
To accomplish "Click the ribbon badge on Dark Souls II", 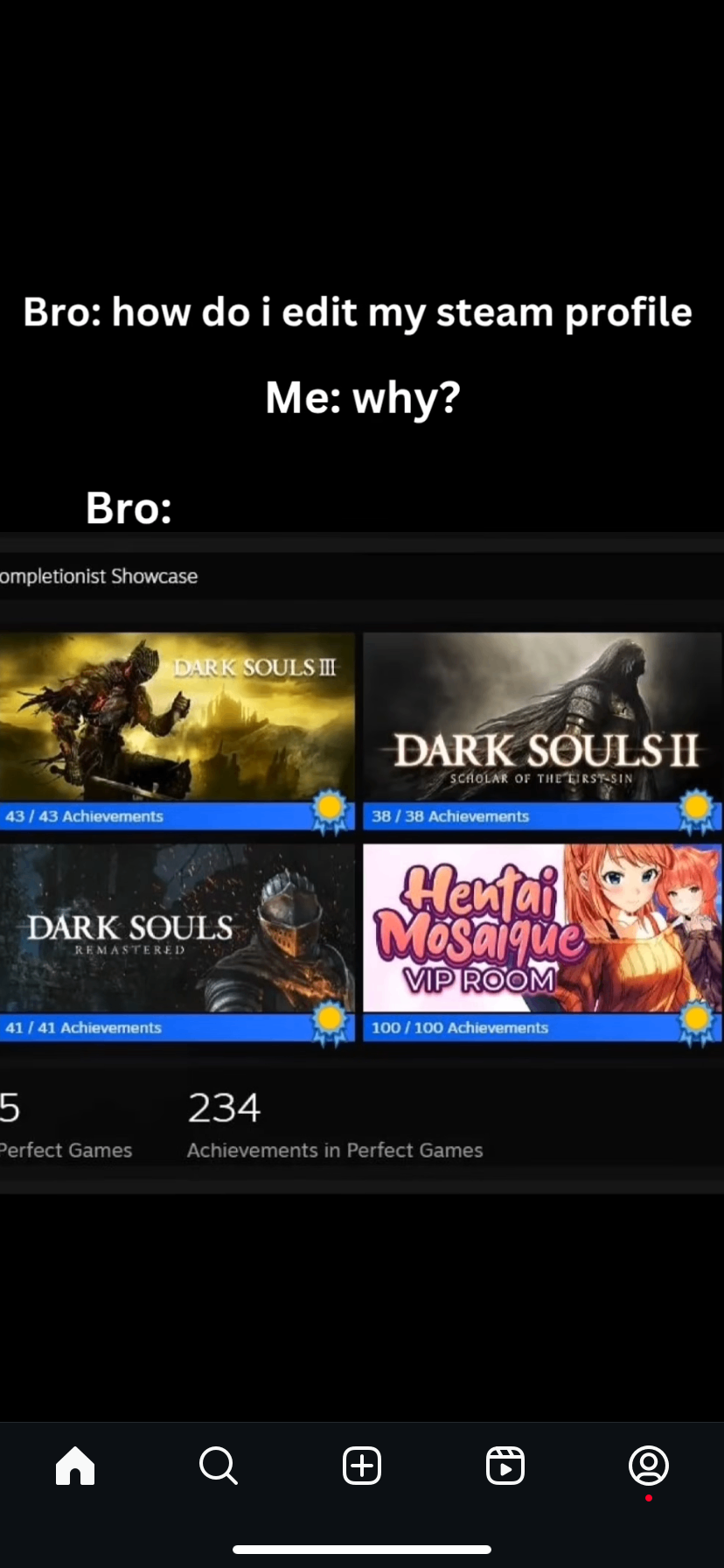I will pos(697,812).
